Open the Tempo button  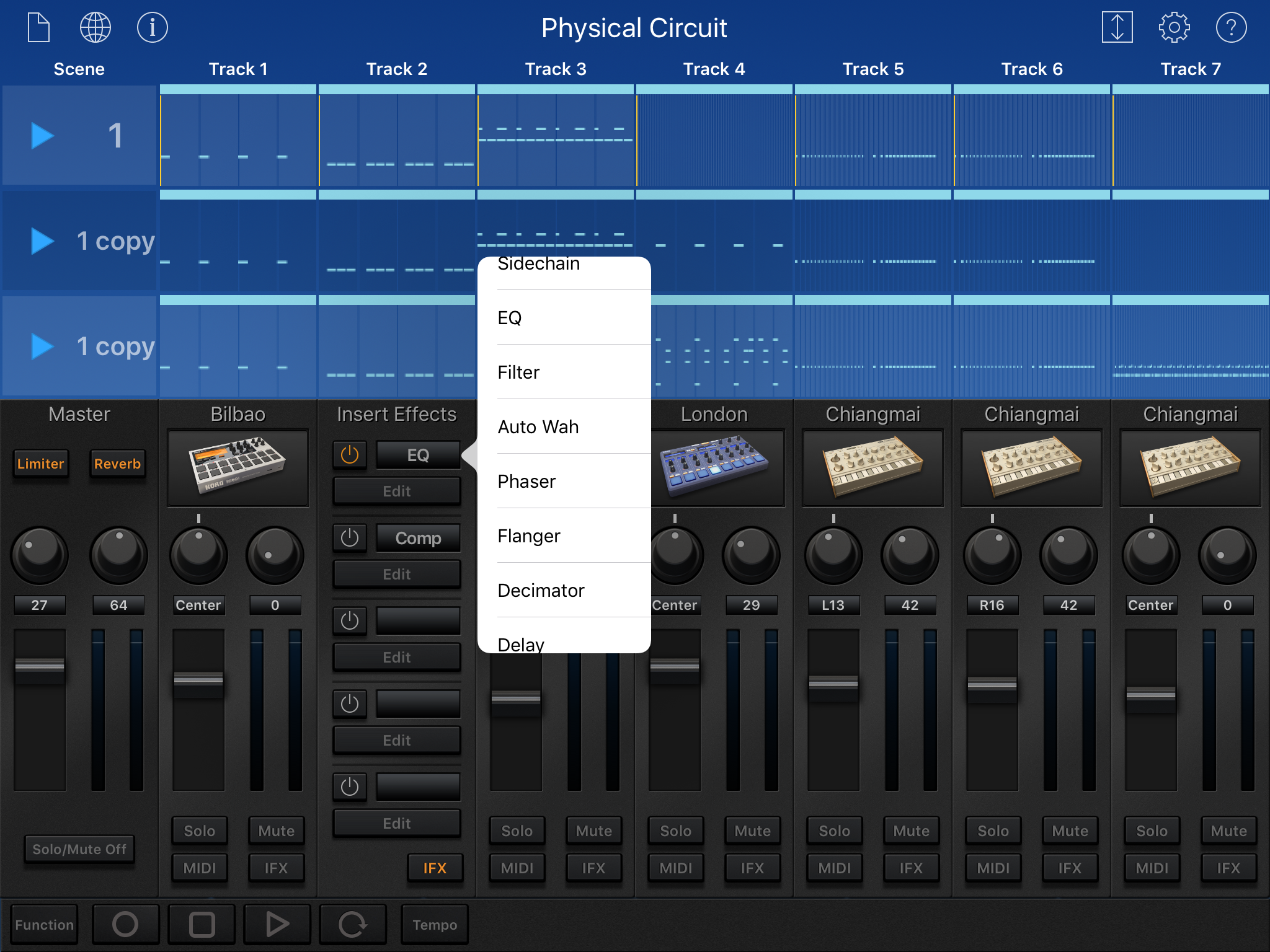434,924
